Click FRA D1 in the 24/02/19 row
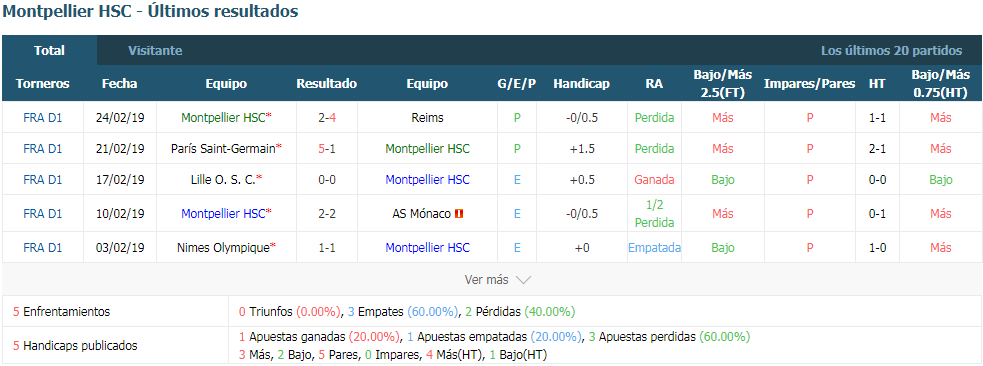 coord(43,117)
